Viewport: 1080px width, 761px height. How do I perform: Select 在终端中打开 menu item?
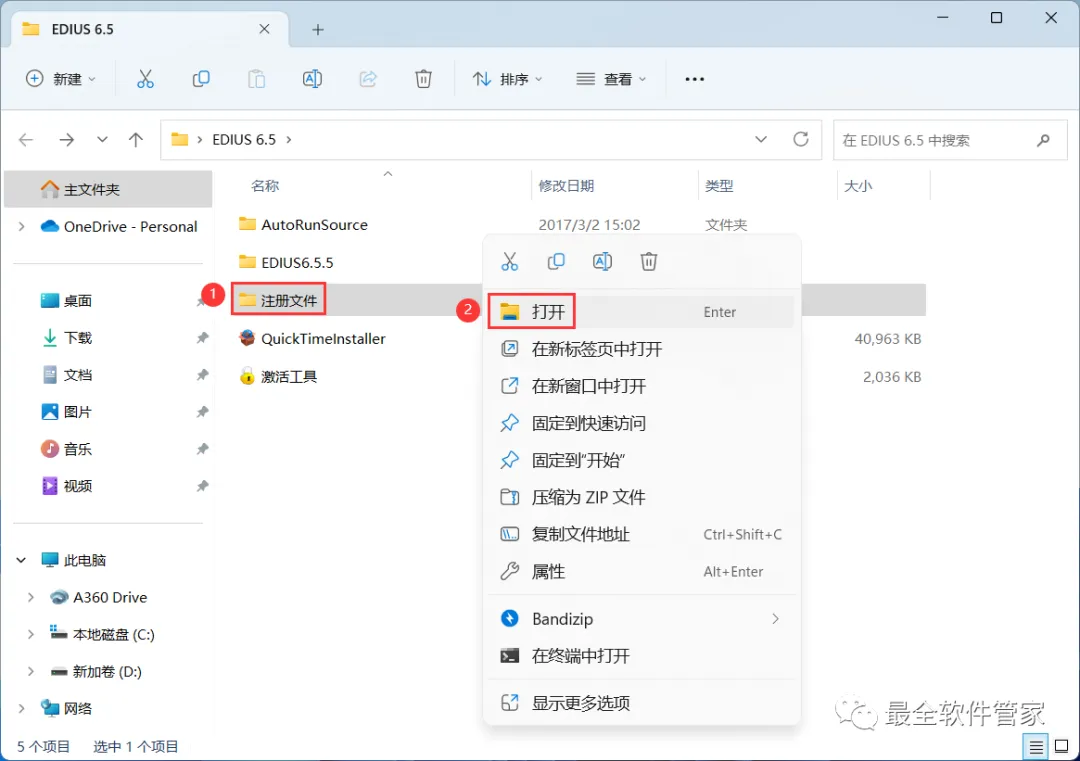(641, 656)
